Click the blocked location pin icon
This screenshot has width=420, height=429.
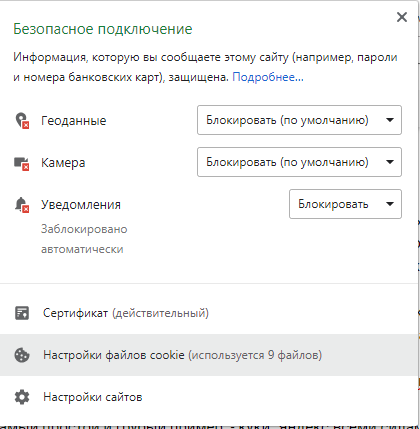click(22, 121)
